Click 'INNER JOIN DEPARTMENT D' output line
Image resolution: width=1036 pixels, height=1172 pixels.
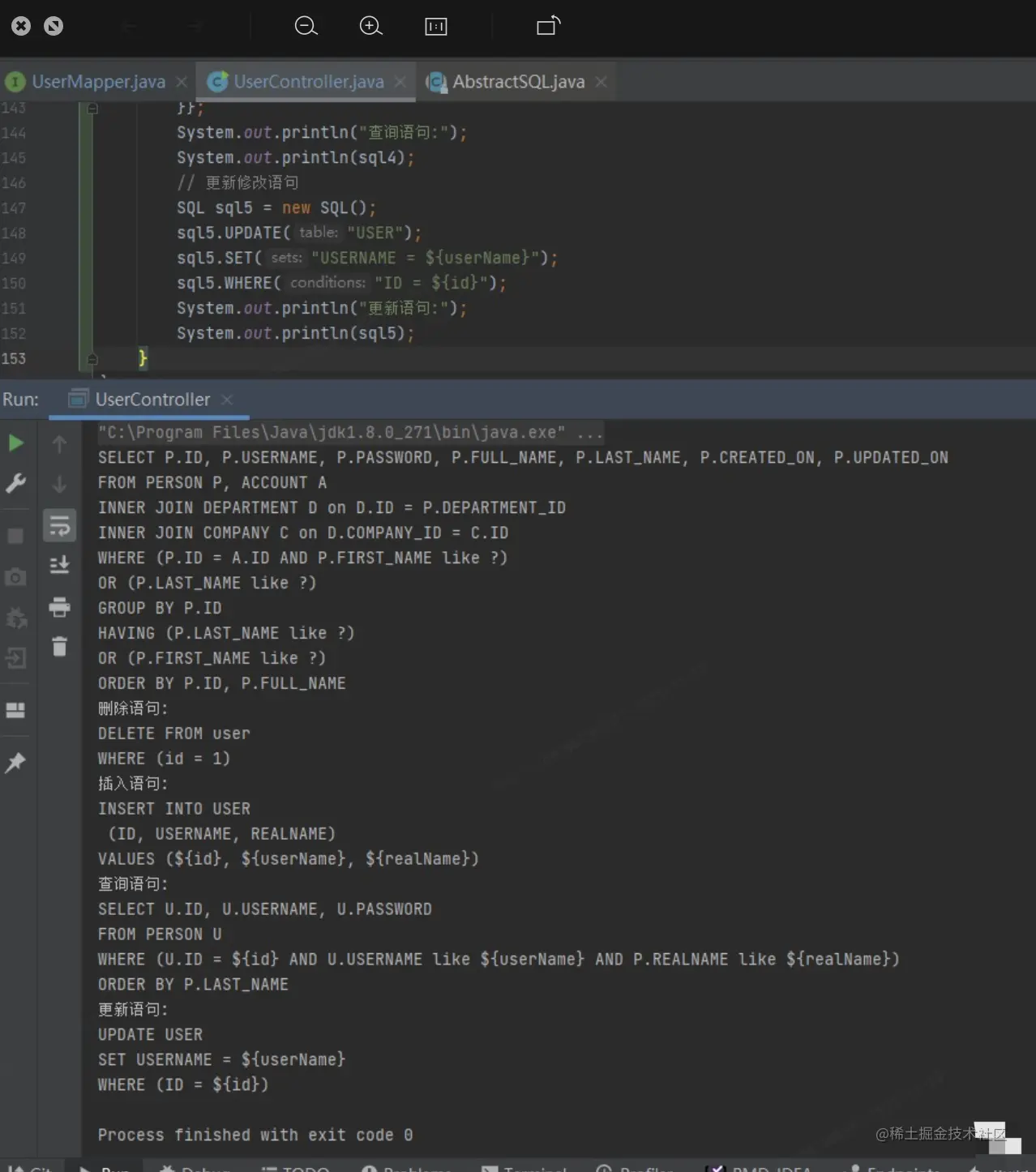(x=332, y=508)
